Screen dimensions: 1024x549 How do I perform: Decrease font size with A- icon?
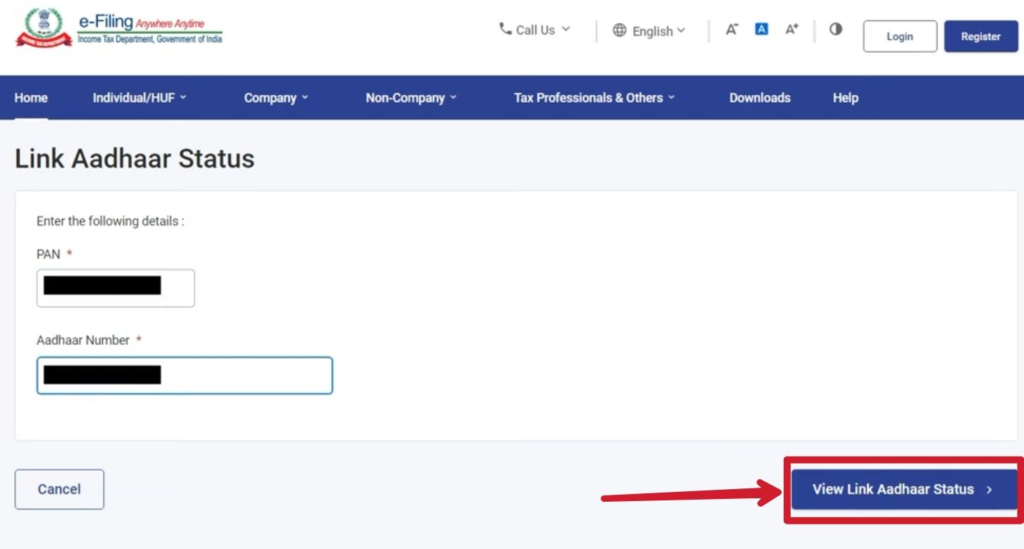click(732, 30)
